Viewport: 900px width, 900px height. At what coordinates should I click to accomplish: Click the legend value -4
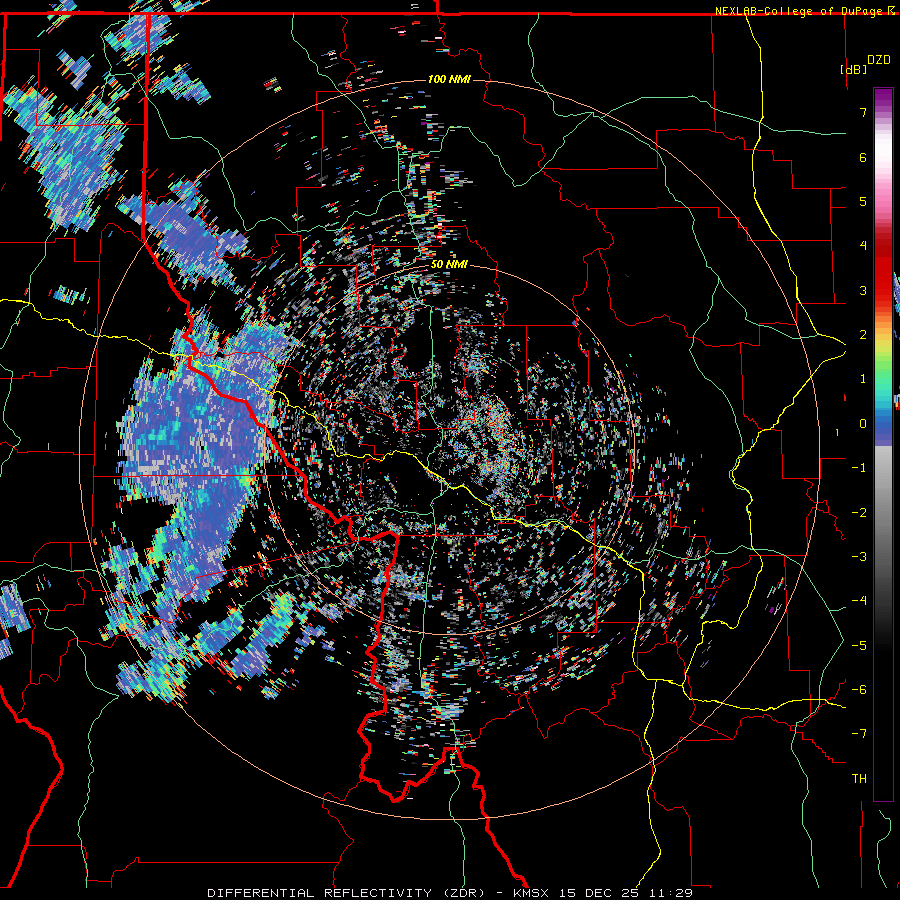859,601
